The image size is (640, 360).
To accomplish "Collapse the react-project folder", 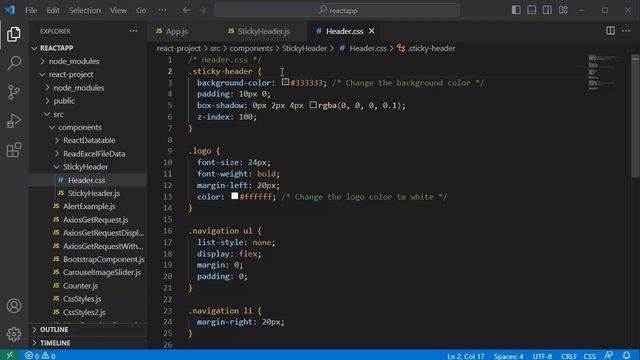I will pyautogui.click(x=71, y=74).
